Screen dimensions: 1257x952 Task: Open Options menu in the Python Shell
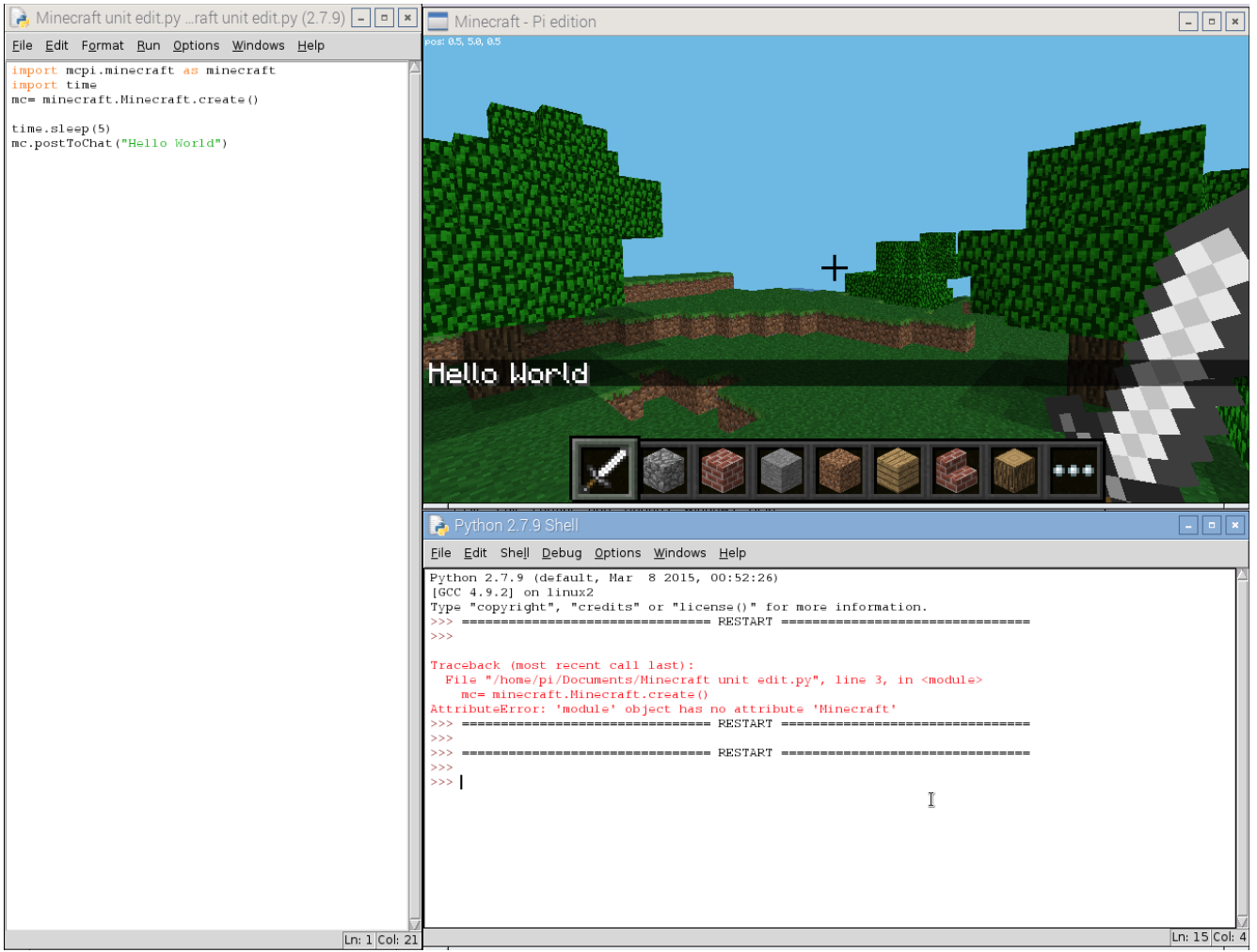pos(617,553)
